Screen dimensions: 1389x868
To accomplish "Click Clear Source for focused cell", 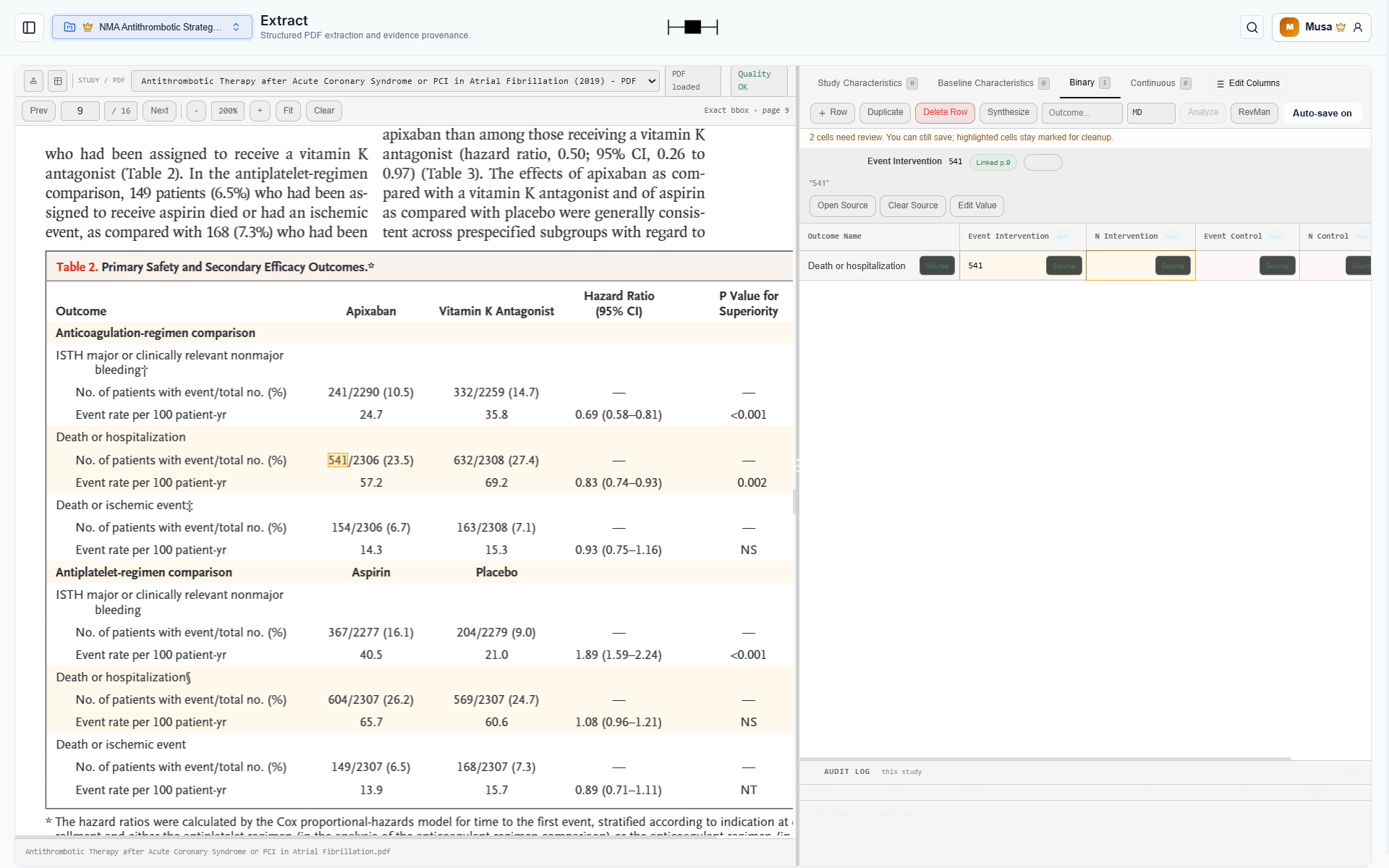I will 912,206.
